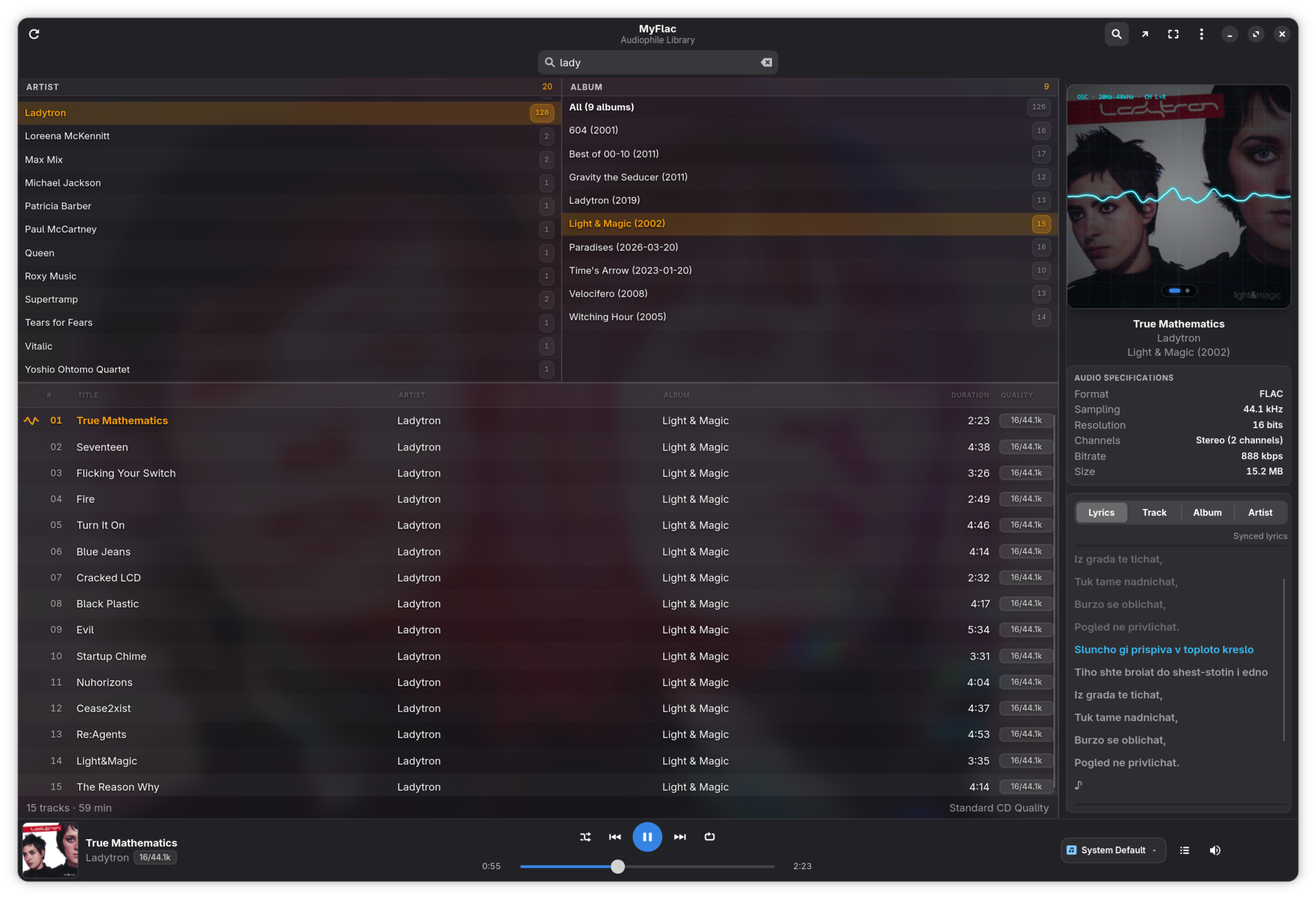
Task: Select track 07 Cracked LCD
Action: click(536, 578)
